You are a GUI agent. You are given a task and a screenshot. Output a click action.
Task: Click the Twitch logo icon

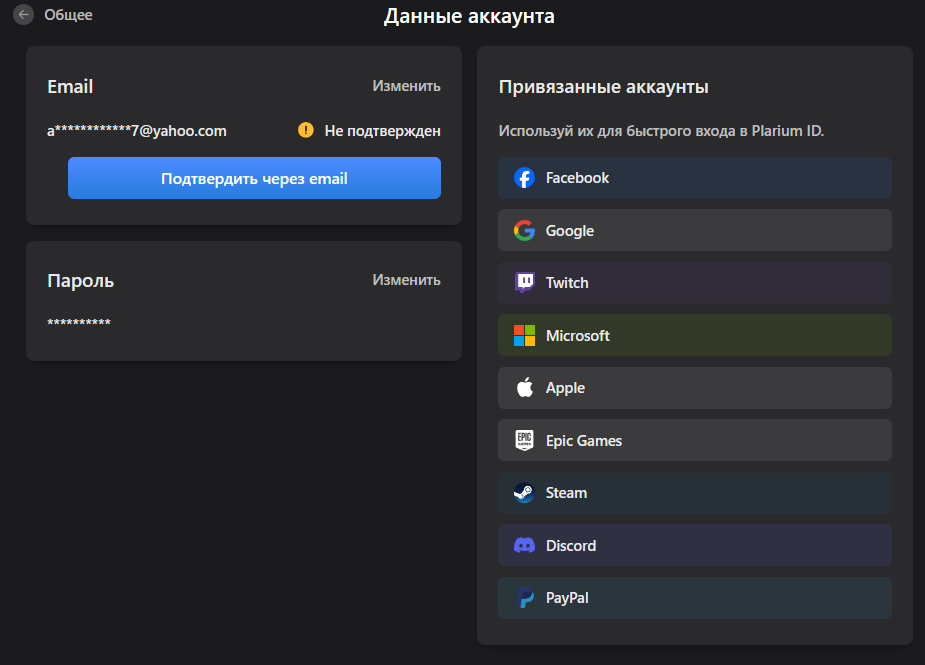pyautogui.click(x=524, y=283)
